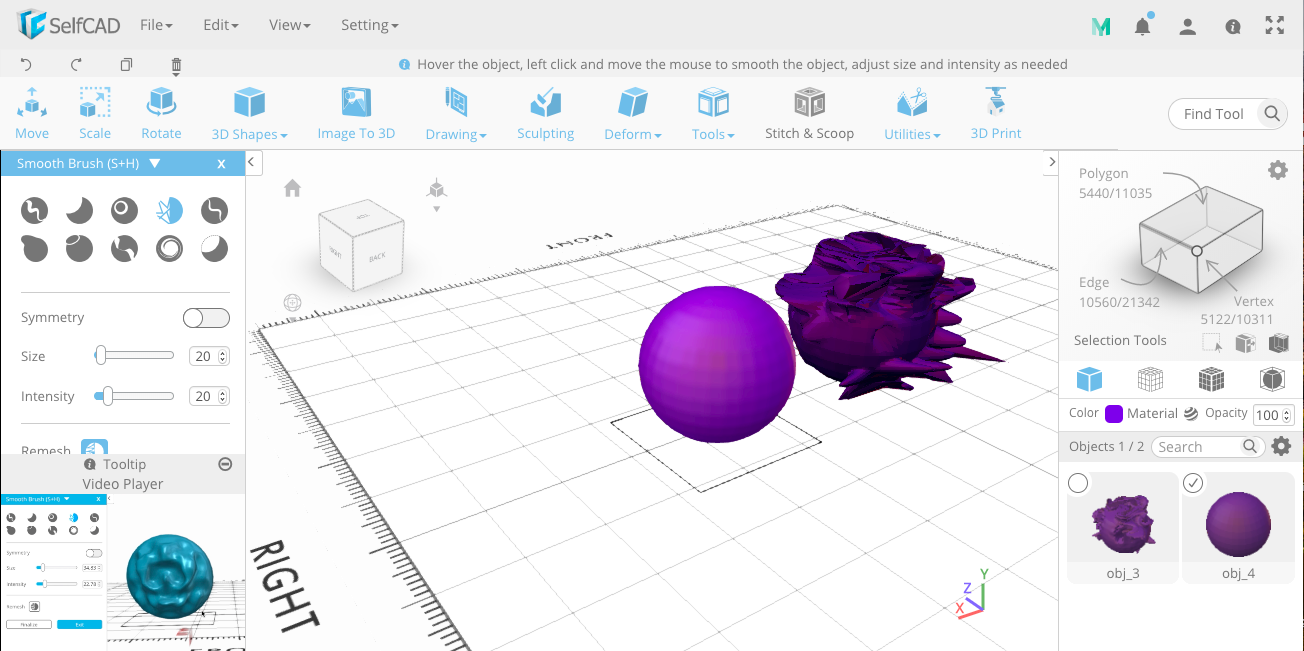Screen dimensions: 1304x651
Task: Open the objects list settings gear
Action: pyautogui.click(x=1281, y=446)
